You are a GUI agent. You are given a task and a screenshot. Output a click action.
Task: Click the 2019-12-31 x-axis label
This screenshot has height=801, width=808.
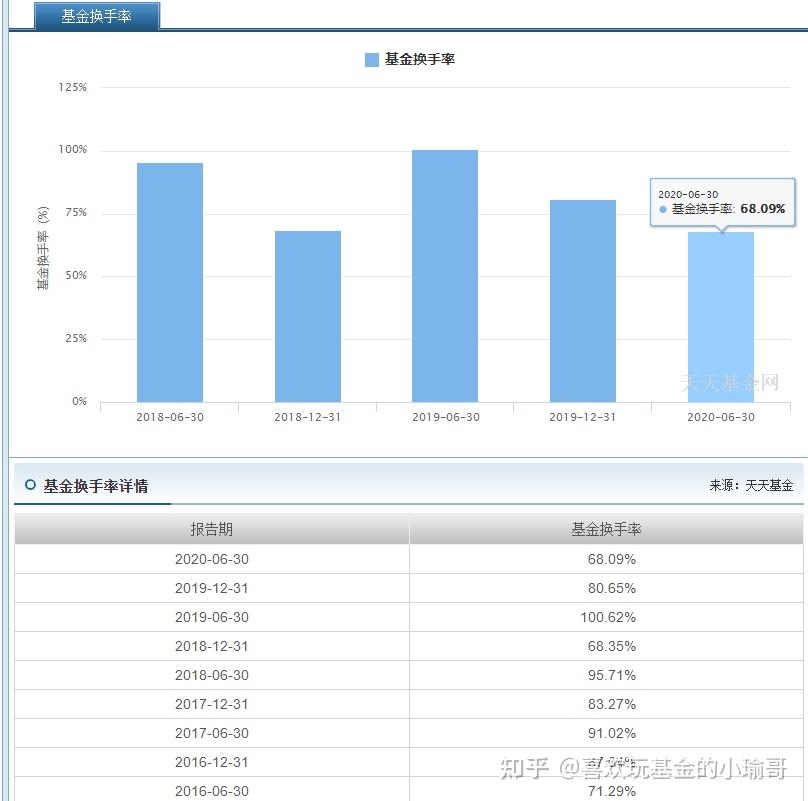pos(583,417)
